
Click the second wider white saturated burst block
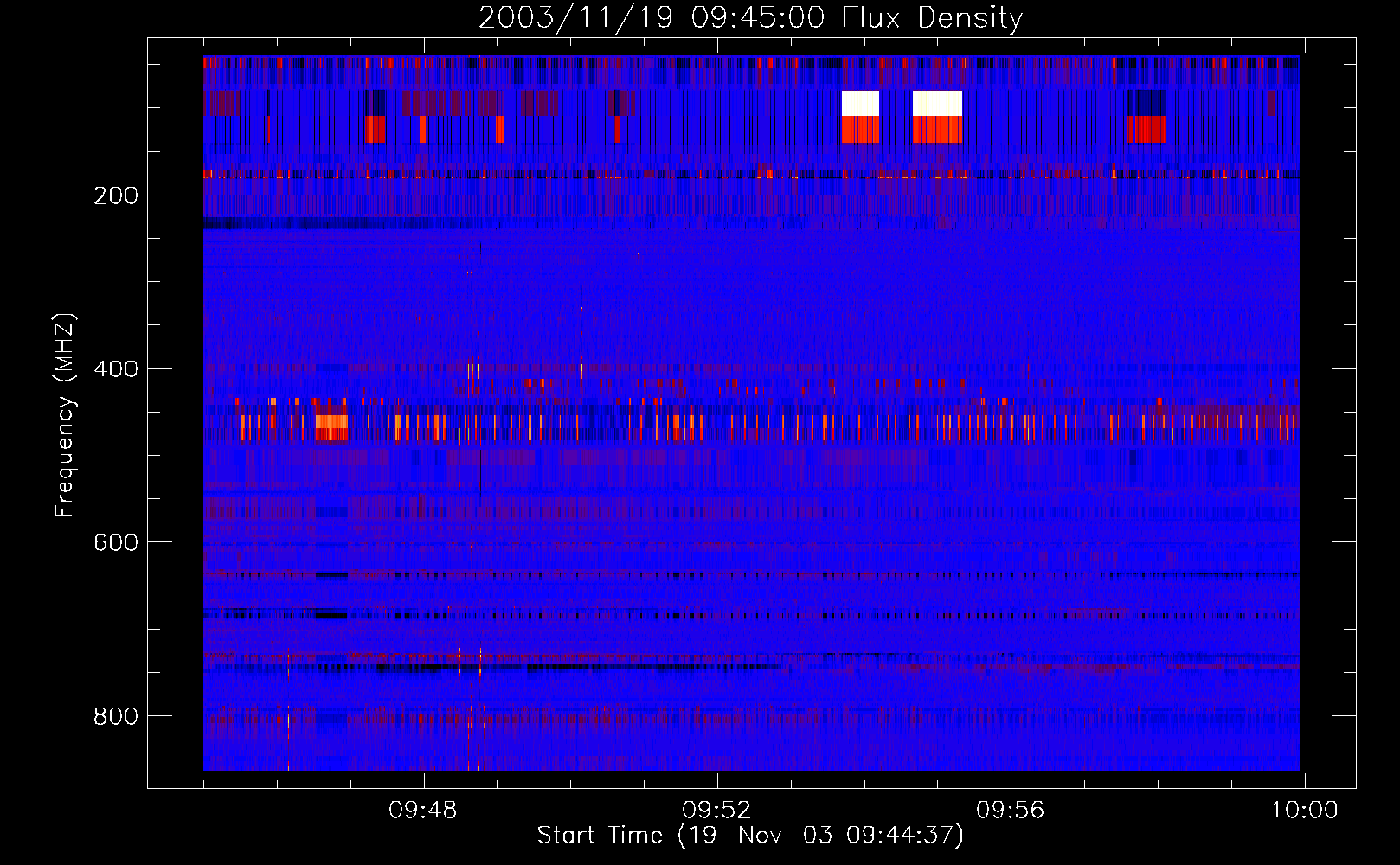click(938, 103)
